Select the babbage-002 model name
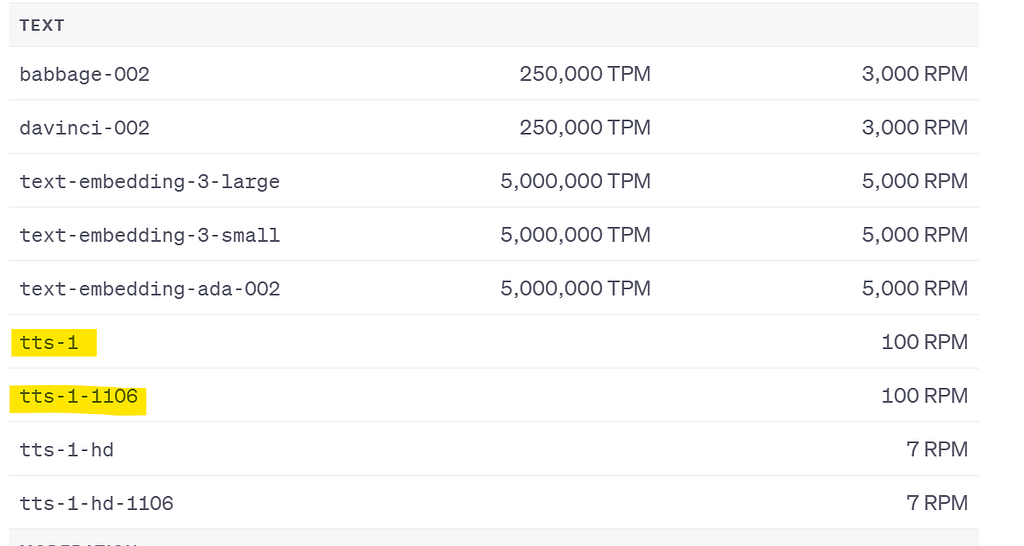The image size is (1024, 546). click(84, 74)
